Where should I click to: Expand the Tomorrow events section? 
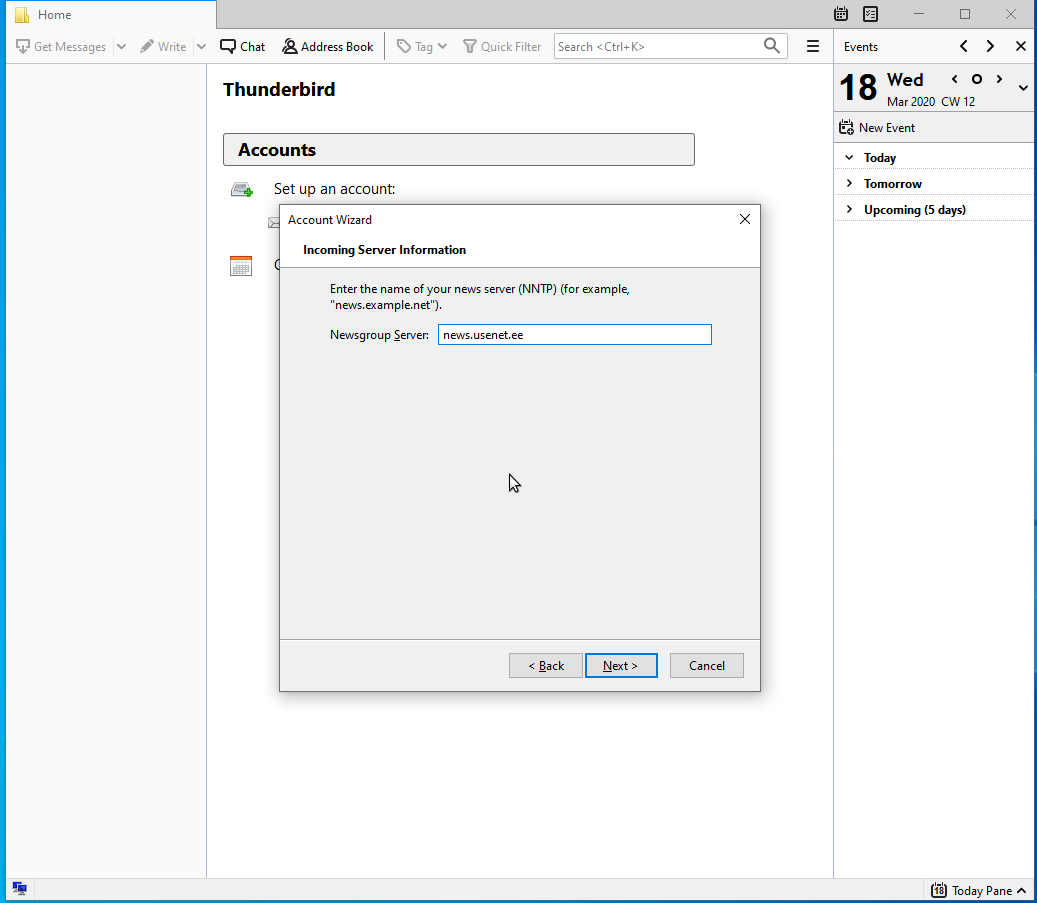tap(849, 184)
